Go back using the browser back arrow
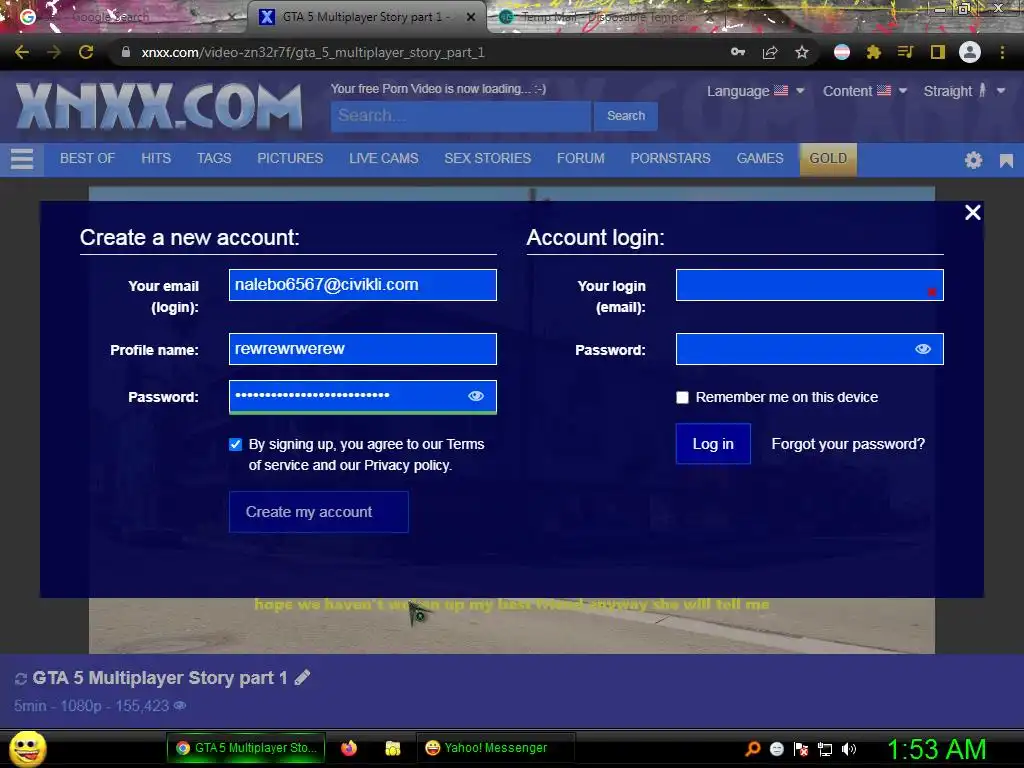Viewport: 1024px width, 768px height. click(22, 52)
